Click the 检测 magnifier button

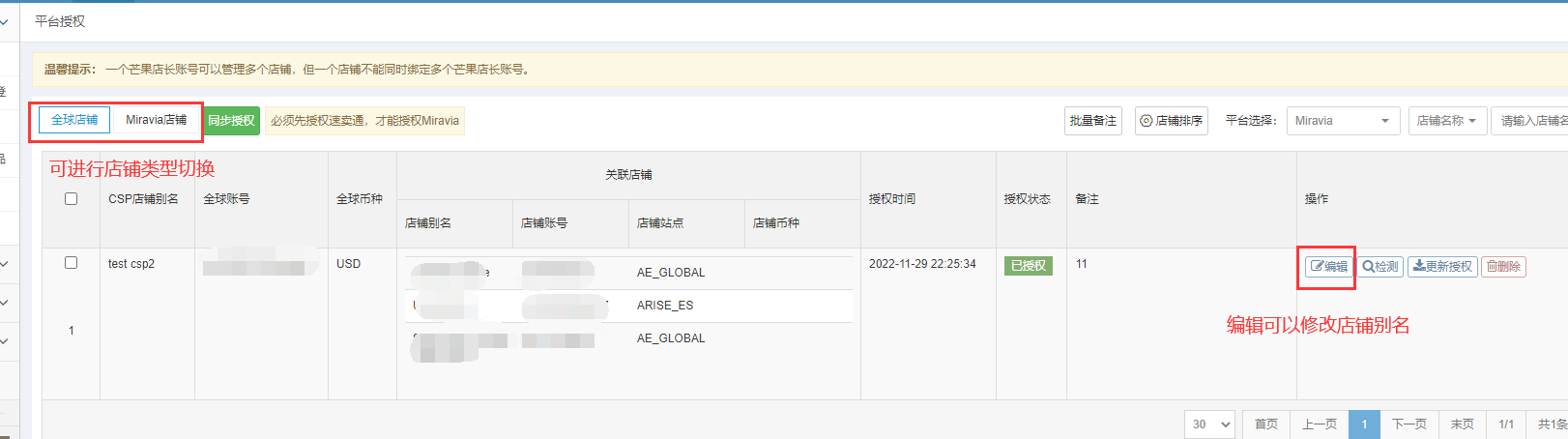coord(1380,267)
